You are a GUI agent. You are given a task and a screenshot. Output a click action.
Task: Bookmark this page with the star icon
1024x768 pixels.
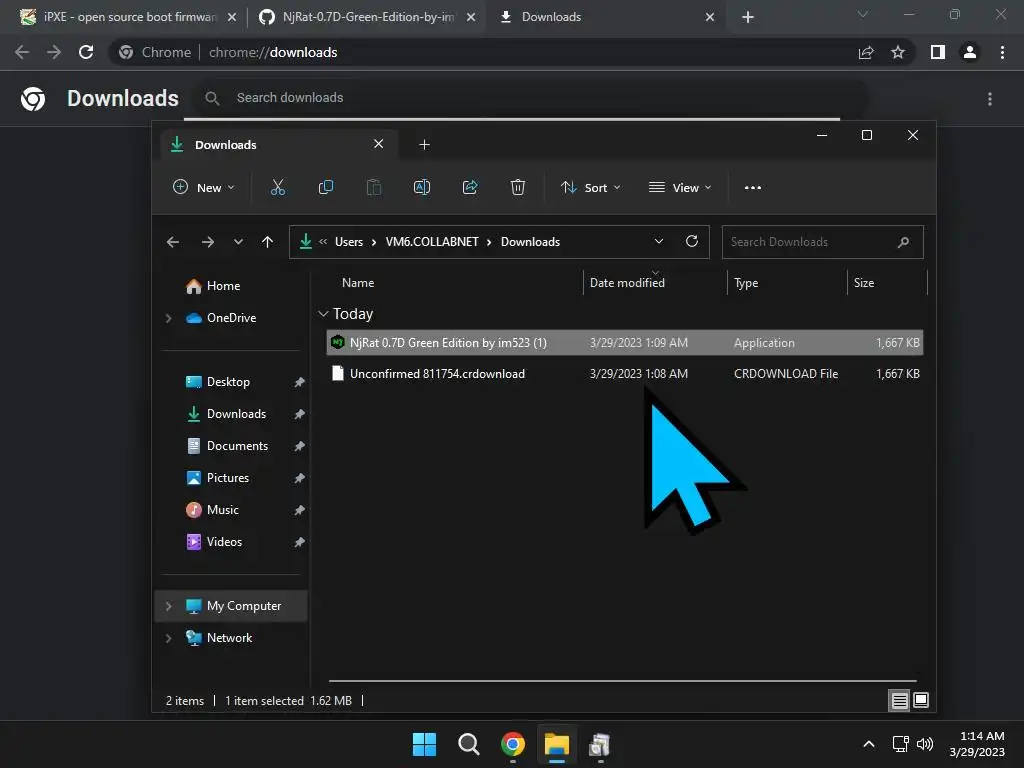(898, 52)
